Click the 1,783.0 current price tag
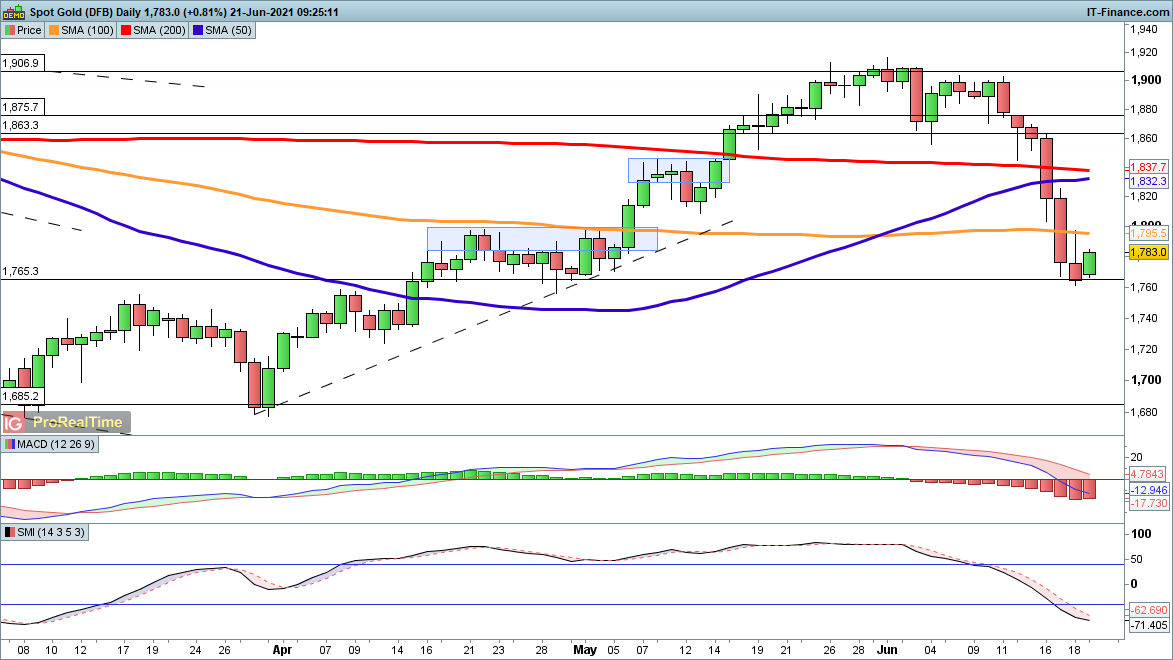This screenshot has height=660, width=1173. (1146, 253)
